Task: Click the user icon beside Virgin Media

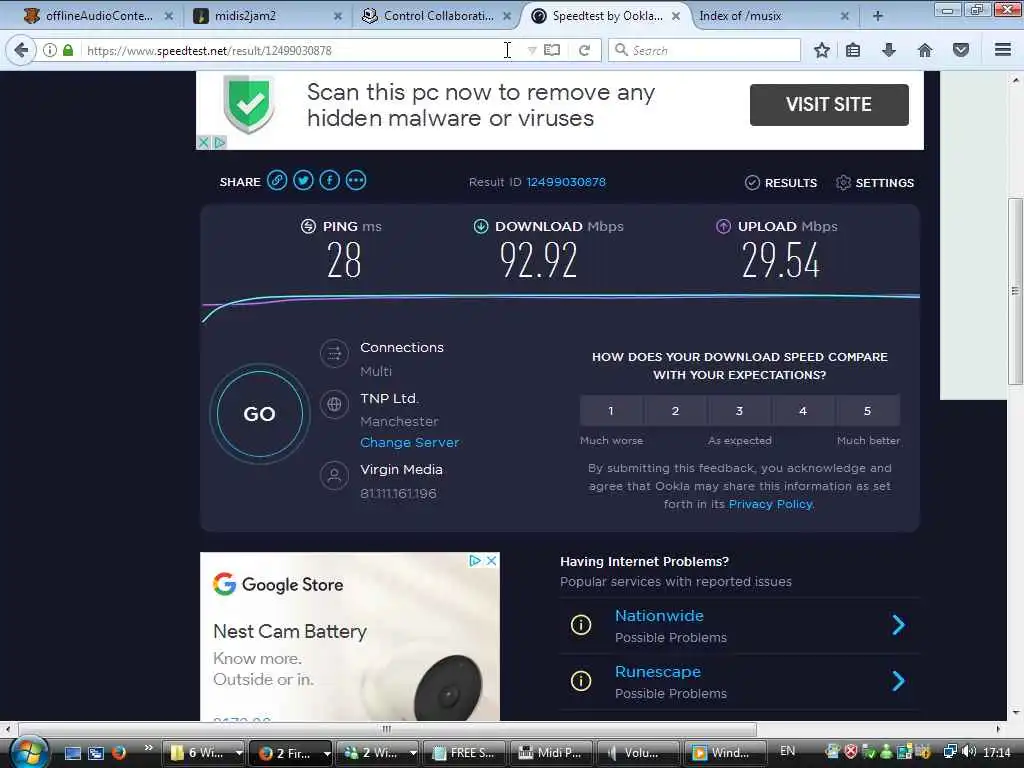Action: tap(334, 475)
